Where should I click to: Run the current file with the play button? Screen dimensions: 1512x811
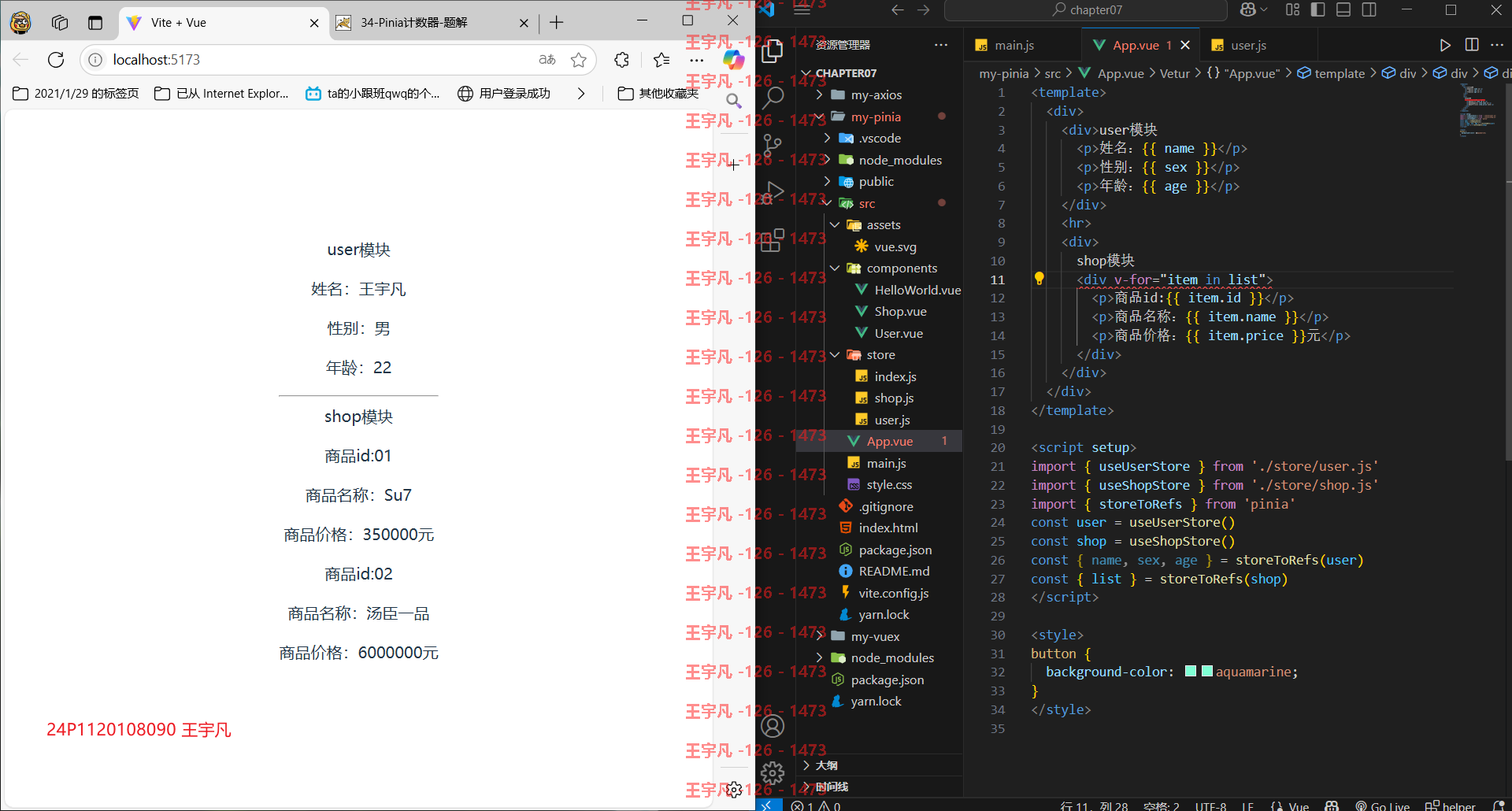click(1445, 46)
